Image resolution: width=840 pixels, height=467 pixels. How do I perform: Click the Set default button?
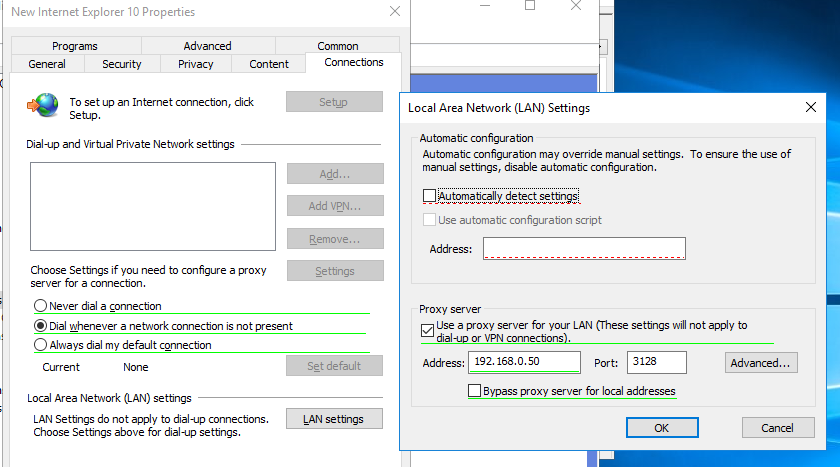(334, 366)
